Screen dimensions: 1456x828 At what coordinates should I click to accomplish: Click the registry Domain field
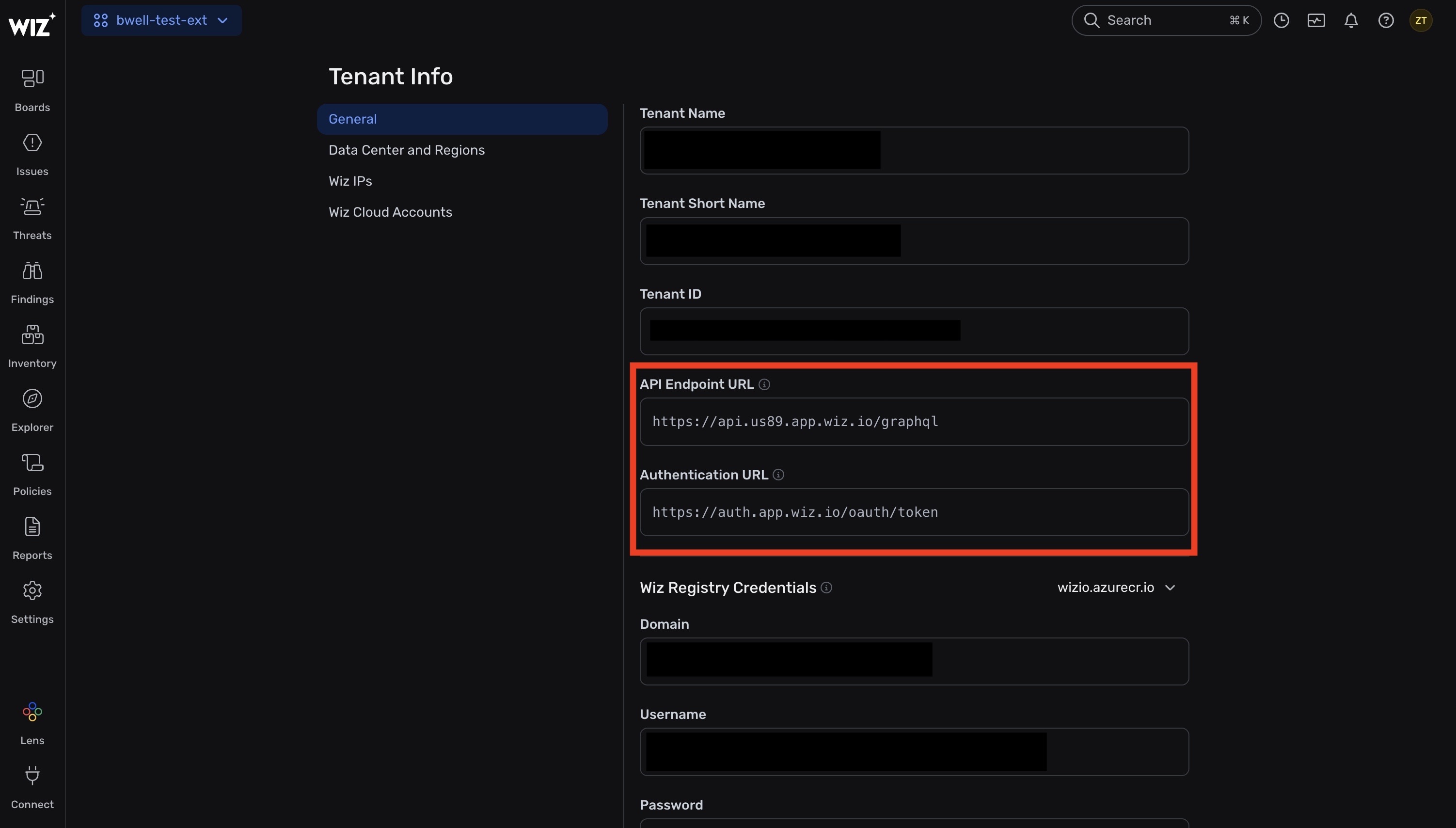914,661
